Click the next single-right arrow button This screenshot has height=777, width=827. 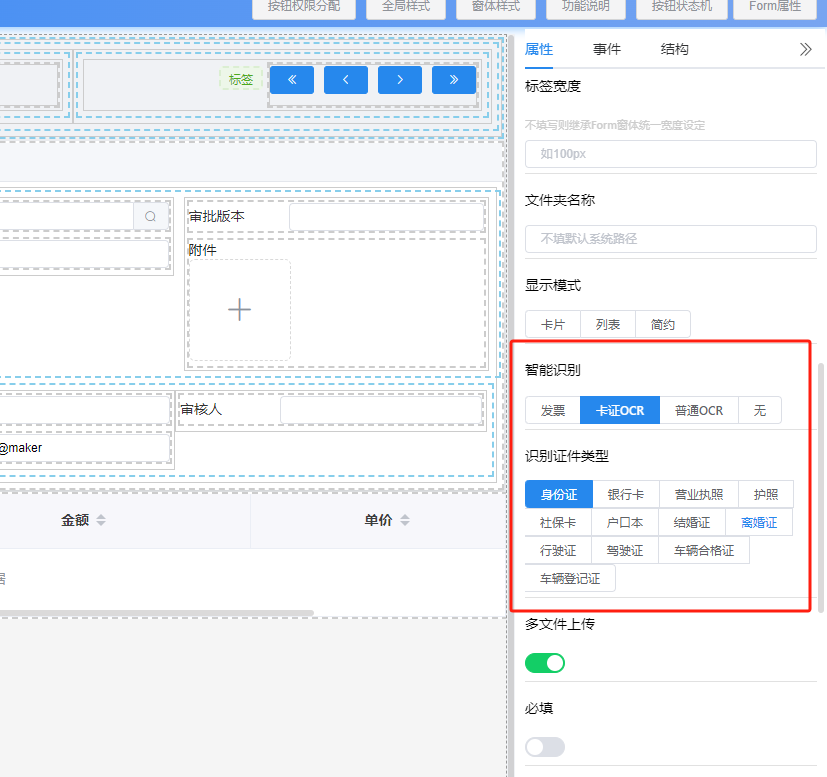pyautogui.click(x=400, y=80)
